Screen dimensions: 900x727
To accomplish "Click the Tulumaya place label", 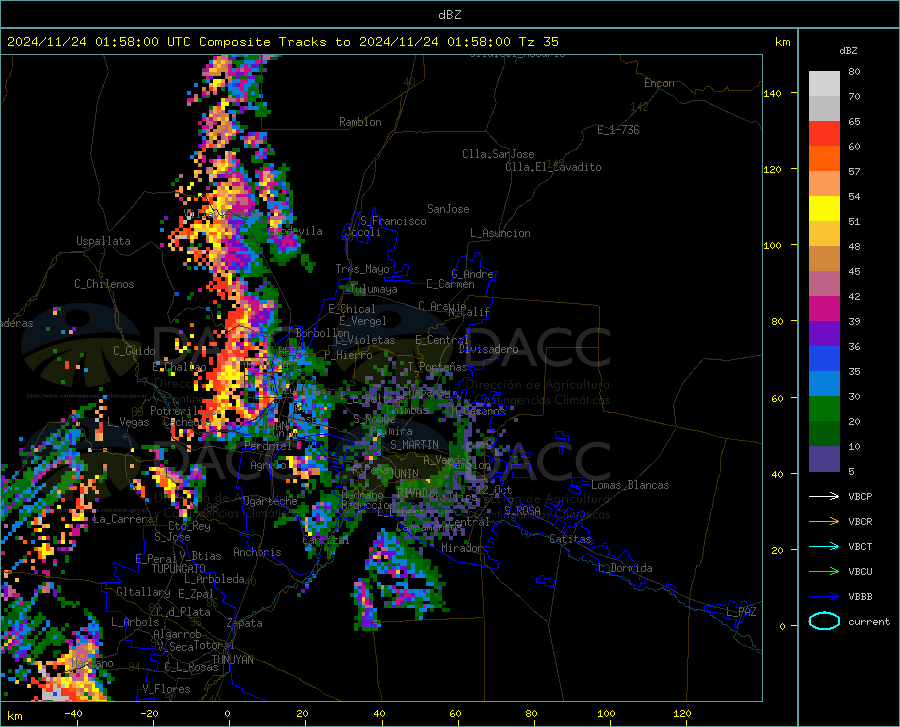I will point(374,289).
